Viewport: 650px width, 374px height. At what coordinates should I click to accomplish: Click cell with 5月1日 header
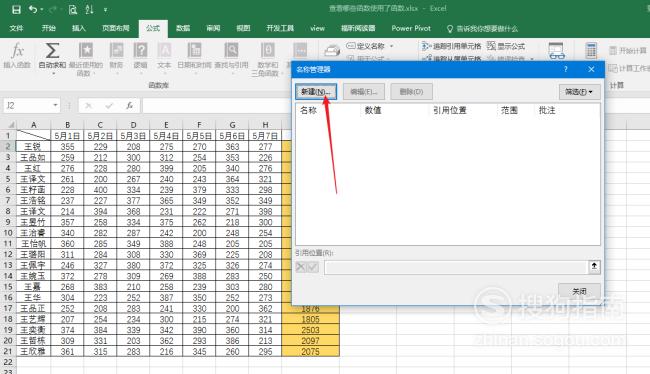pos(67,136)
